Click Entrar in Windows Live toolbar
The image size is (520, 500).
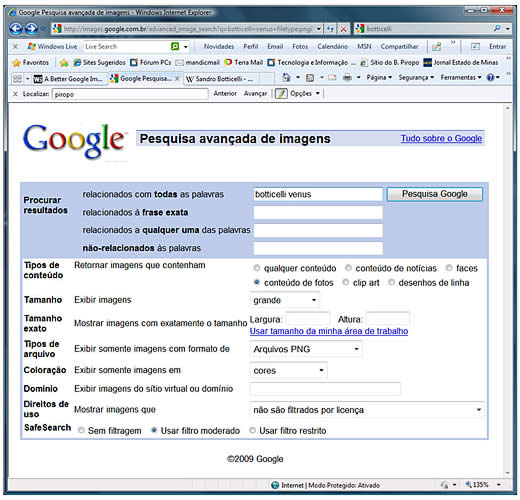coord(497,47)
